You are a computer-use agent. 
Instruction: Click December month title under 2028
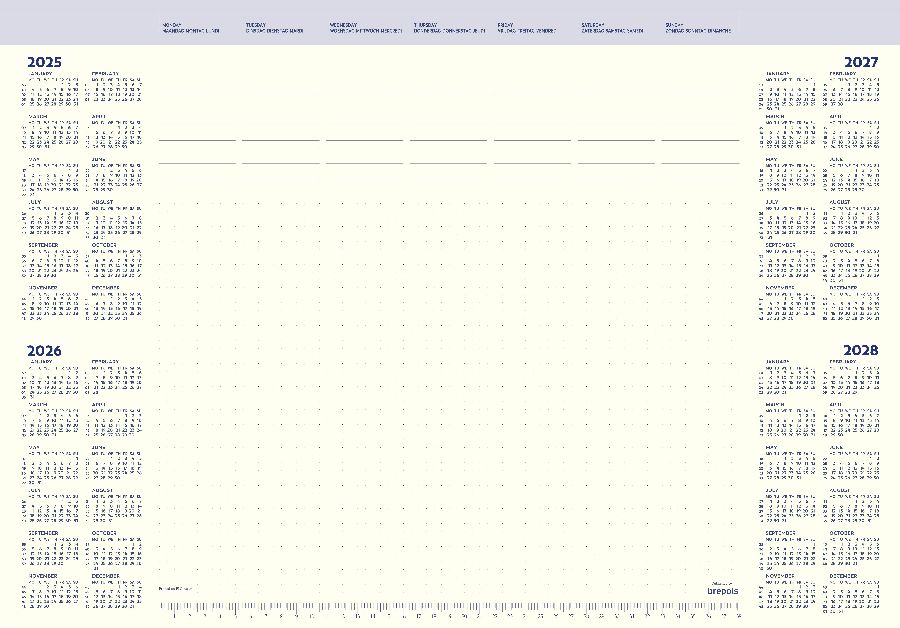click(843, 576)
